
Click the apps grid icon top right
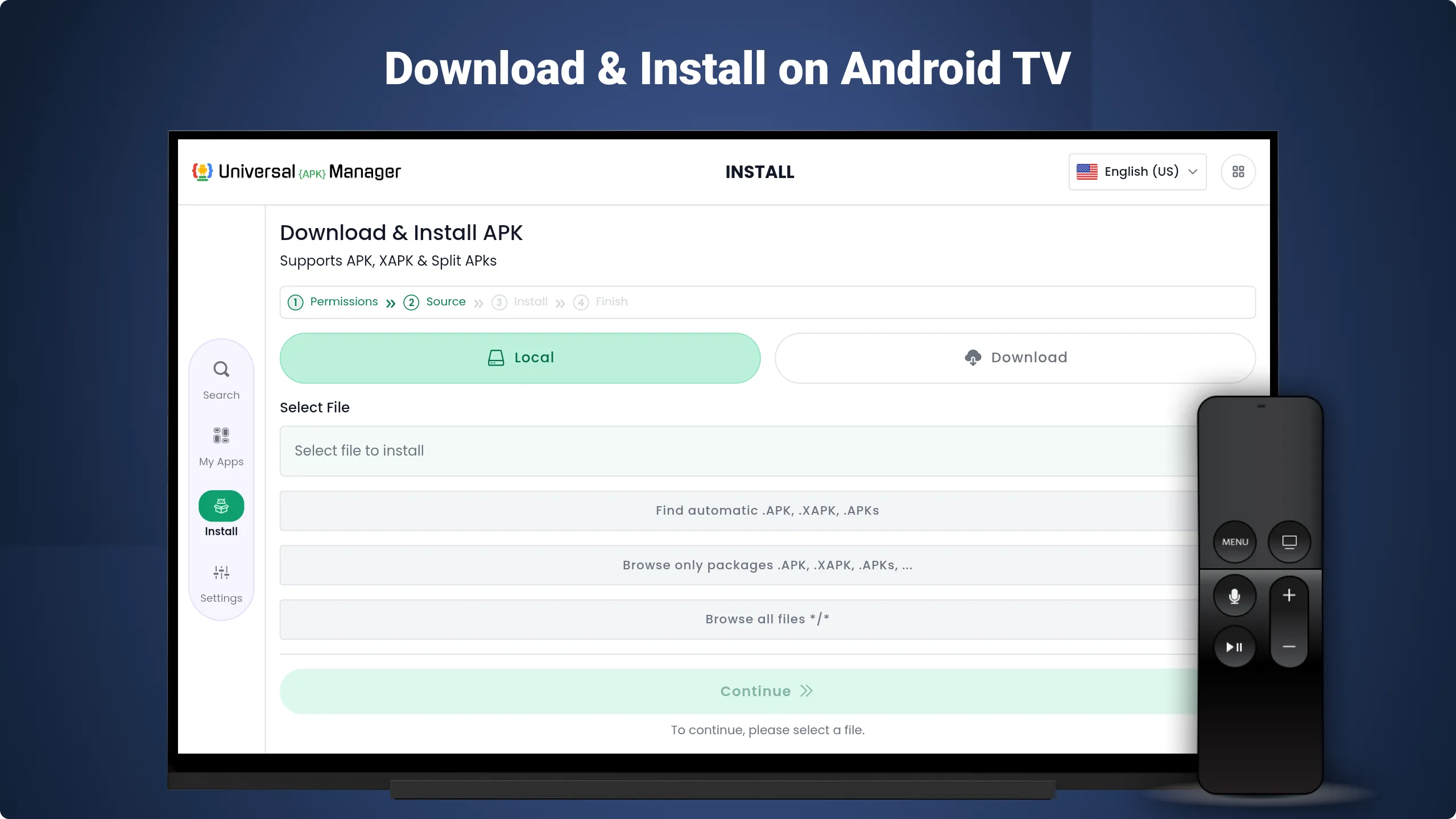click(x=1238, y=171)
